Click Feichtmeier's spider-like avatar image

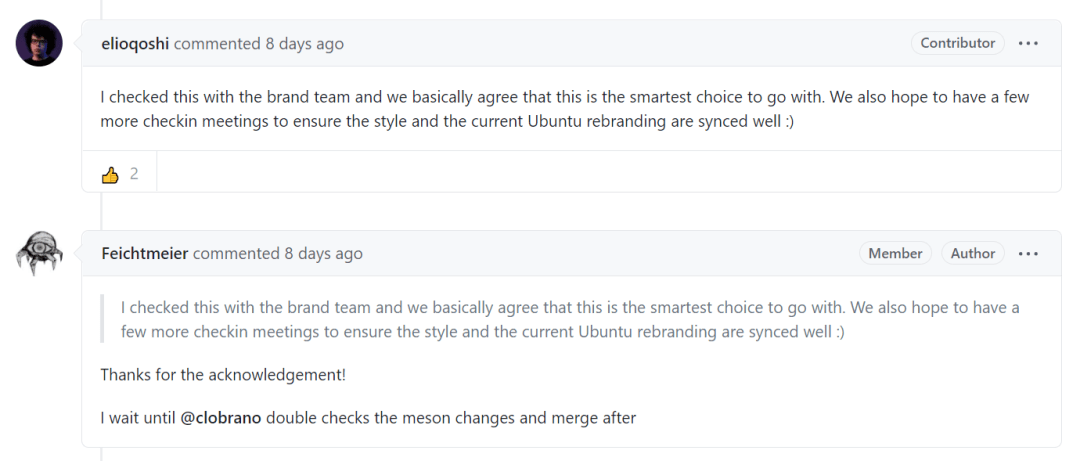pos(39,253)
